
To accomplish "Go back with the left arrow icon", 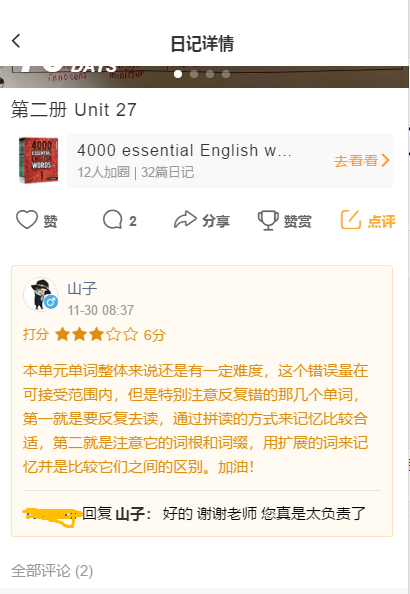I will (16, 41).
